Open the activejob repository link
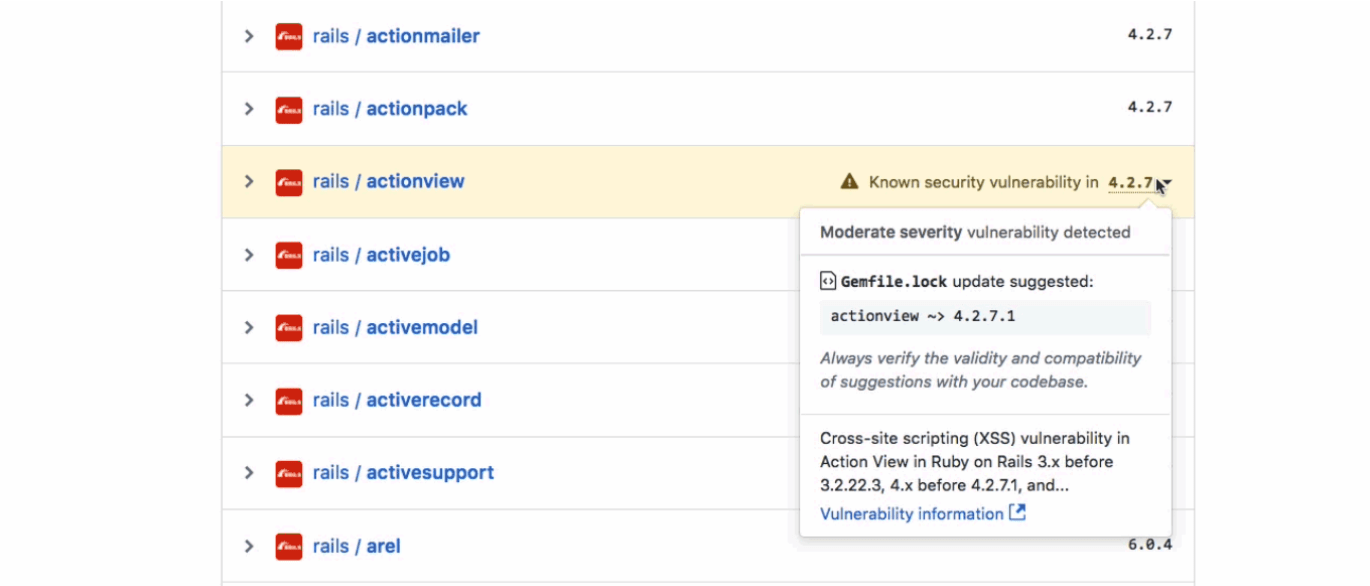This screenshot has width=1370, height=586. click(408, 255)
